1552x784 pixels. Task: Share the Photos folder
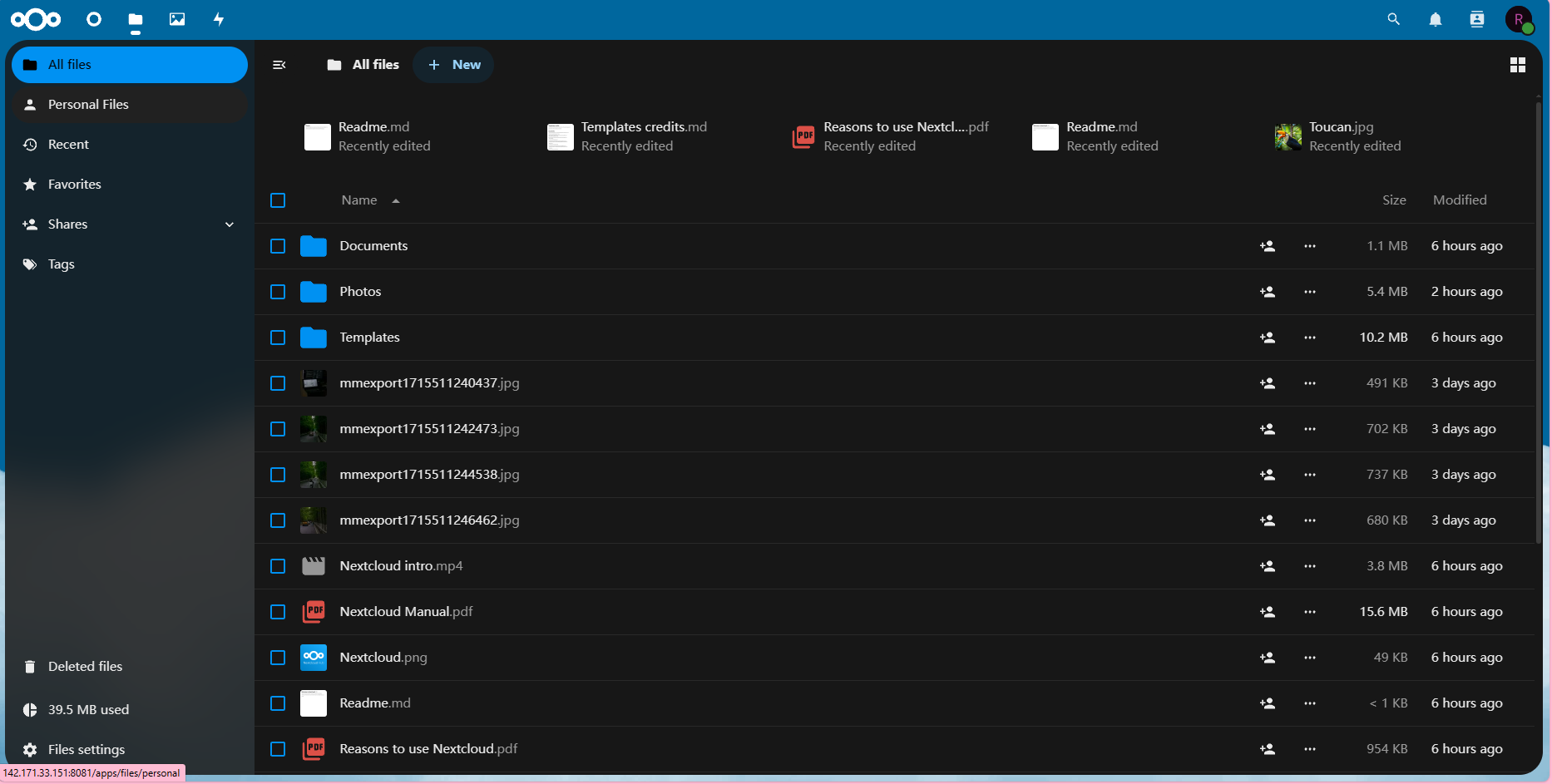click(1268, 292)
